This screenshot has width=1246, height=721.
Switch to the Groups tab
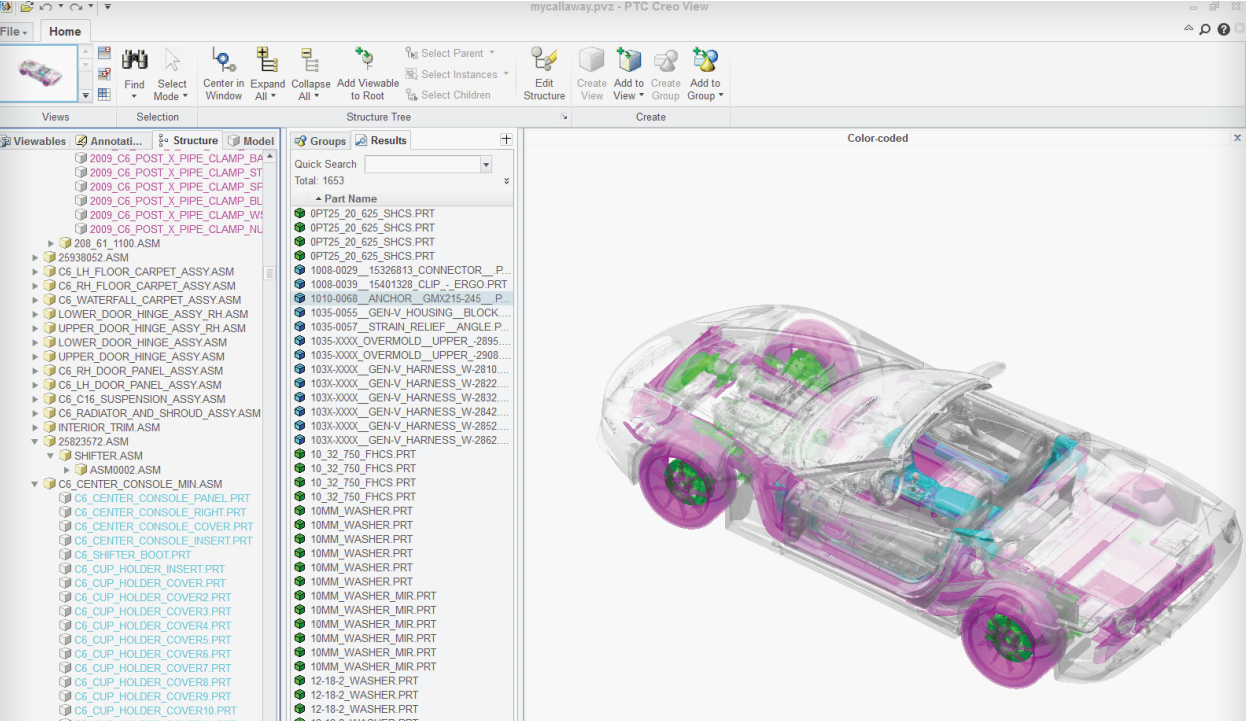320,141
